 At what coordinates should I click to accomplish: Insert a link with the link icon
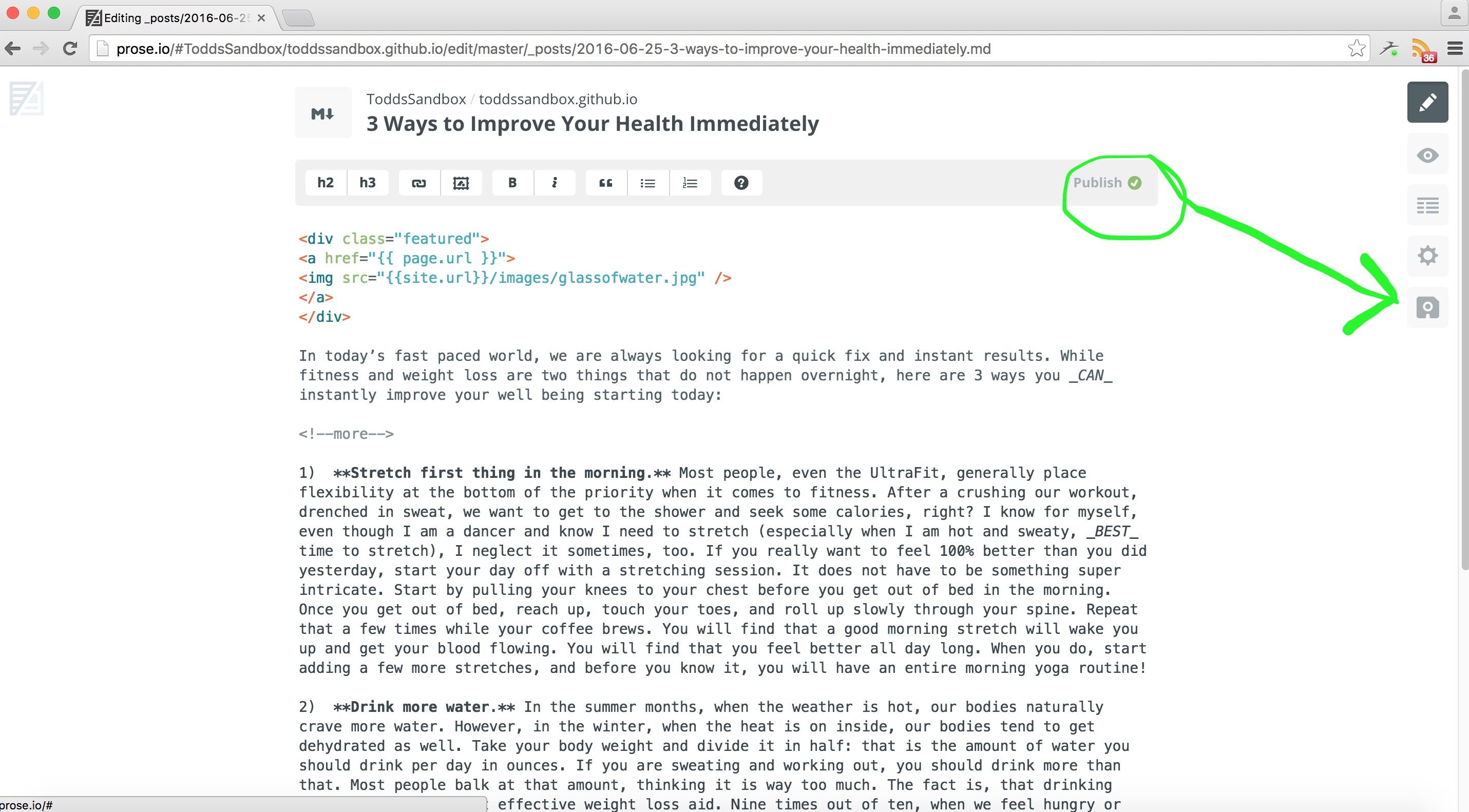click(x=419, y=183)
